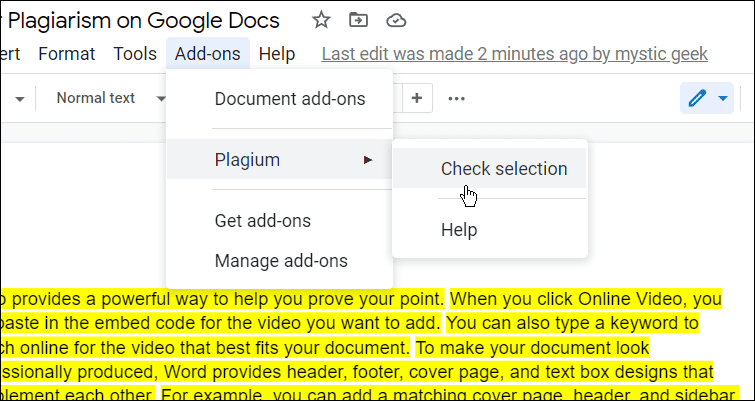The image size is (755, 401).
Task: Click the pencil editing mode icon
Action: coord(697,98)
